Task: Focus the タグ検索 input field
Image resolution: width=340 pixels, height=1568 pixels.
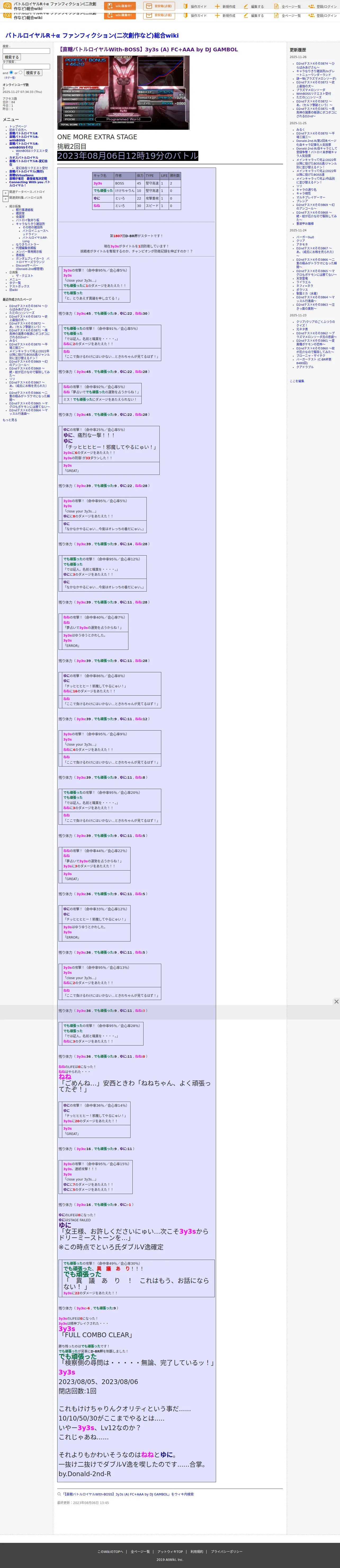Action: pos(26,67)
